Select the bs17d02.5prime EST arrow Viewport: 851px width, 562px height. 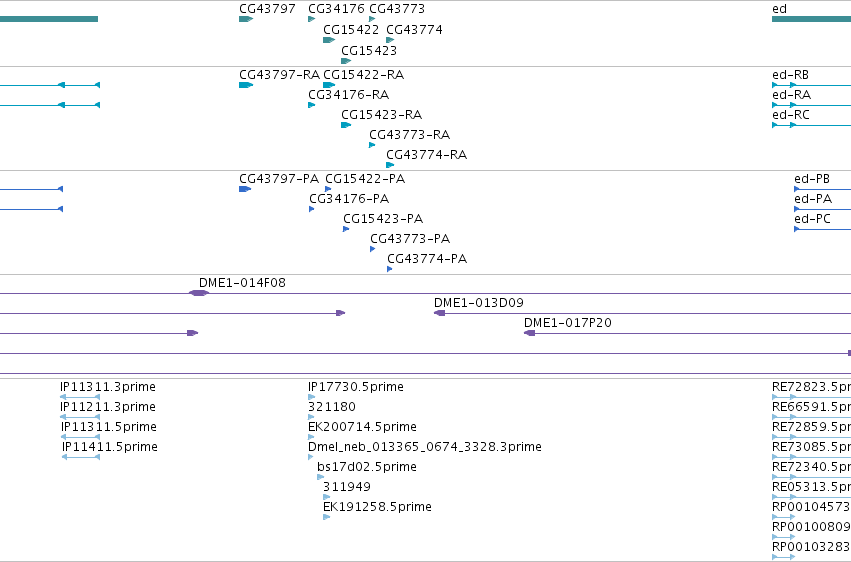pos(321,477)
